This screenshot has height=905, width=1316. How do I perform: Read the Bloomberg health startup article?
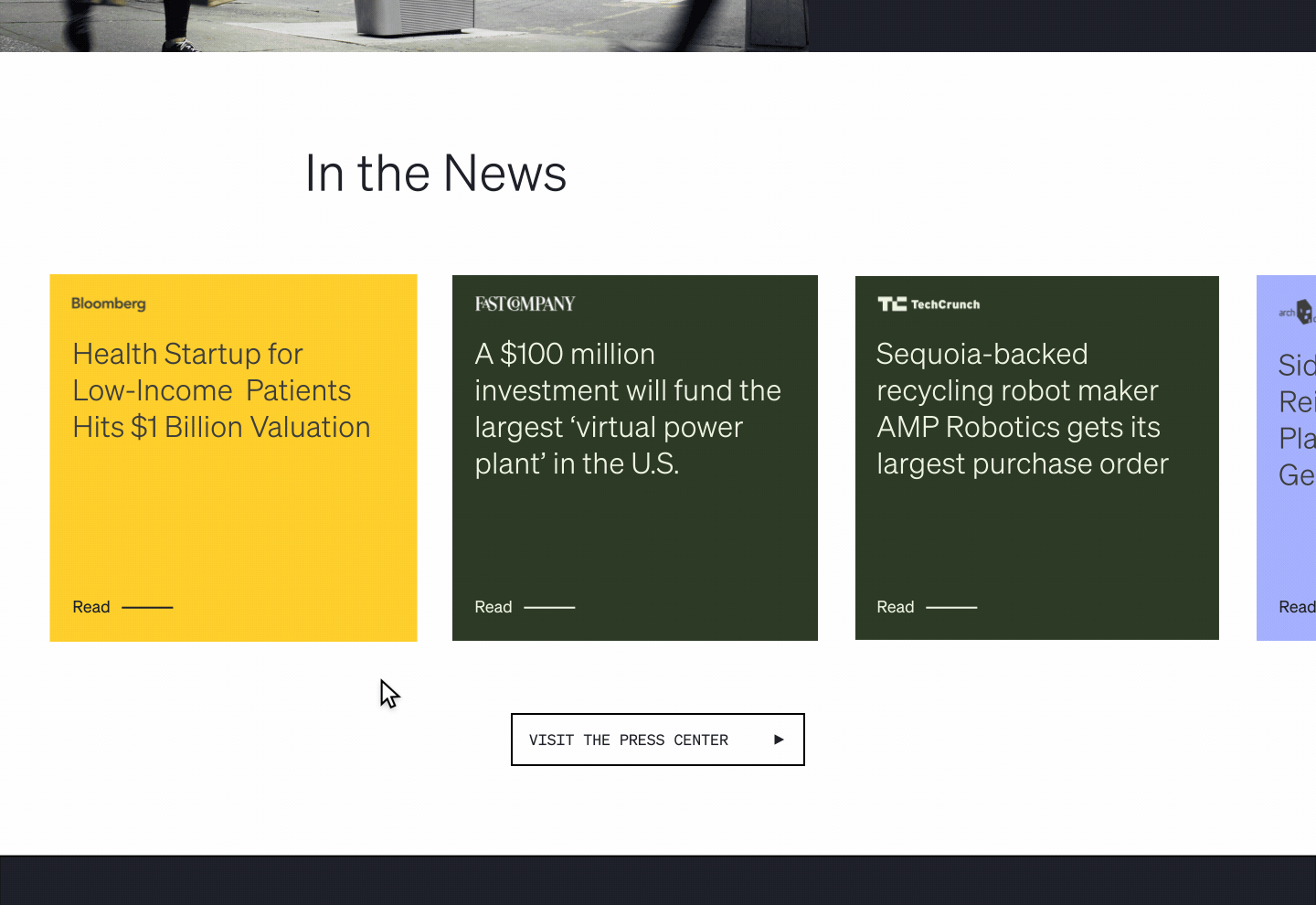122,607
